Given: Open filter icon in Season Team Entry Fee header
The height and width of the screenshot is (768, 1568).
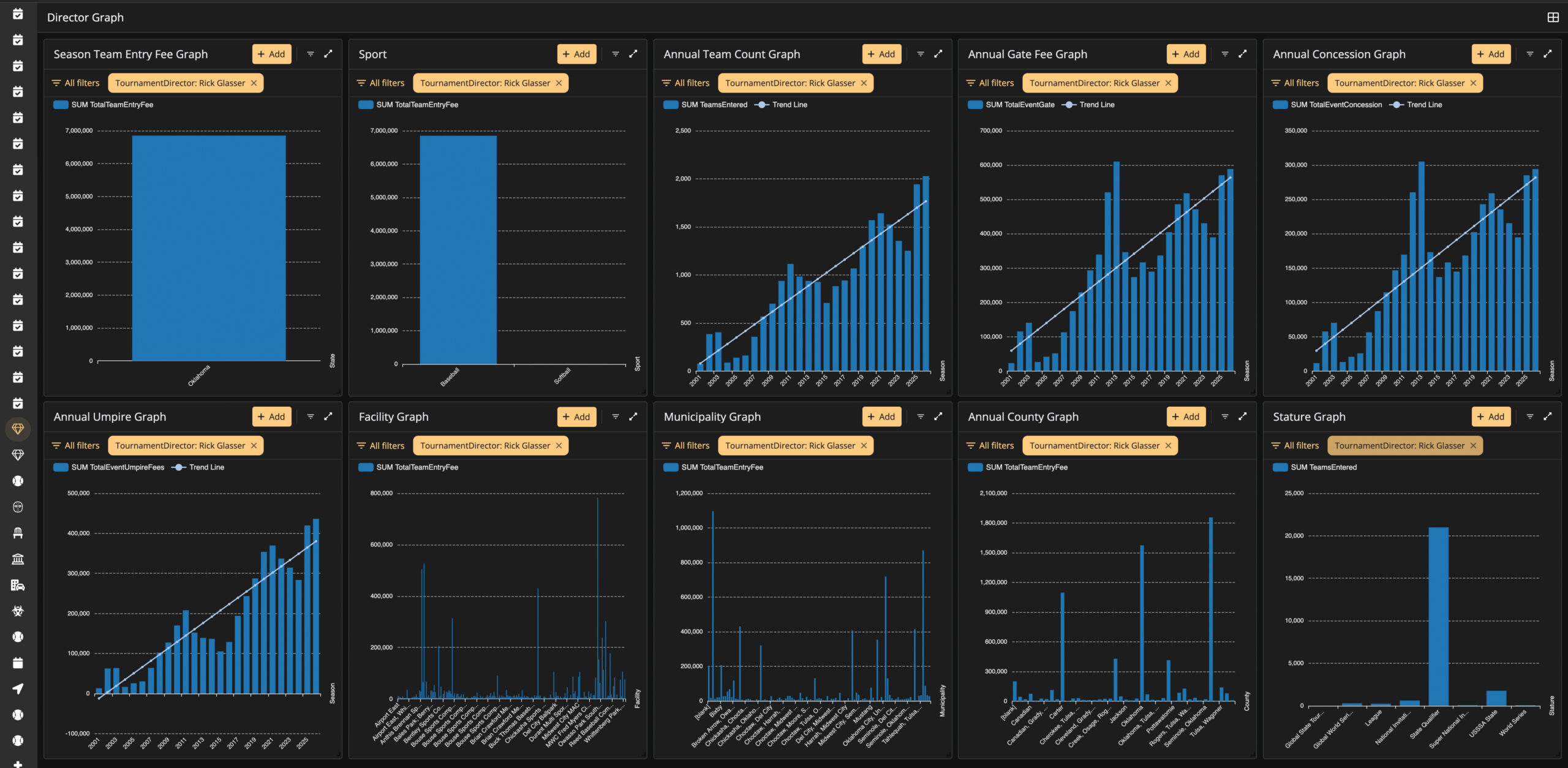Looking at the screenshot, I should 311,54.
